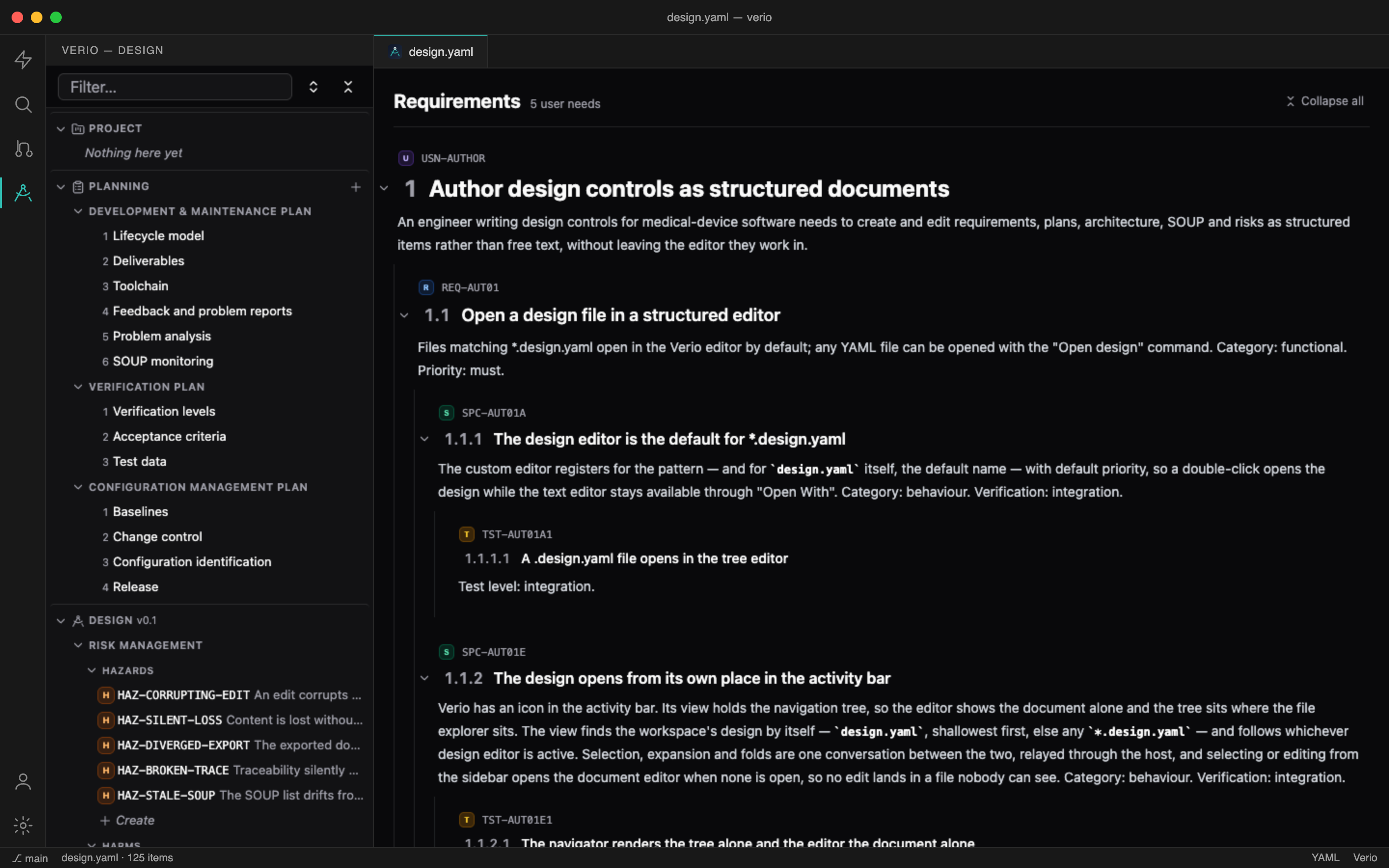Viewport: 1389px width, 868px height.
Task: Click the T badge next to TST-AUT01A1
Action: click(x=467, y=534)
